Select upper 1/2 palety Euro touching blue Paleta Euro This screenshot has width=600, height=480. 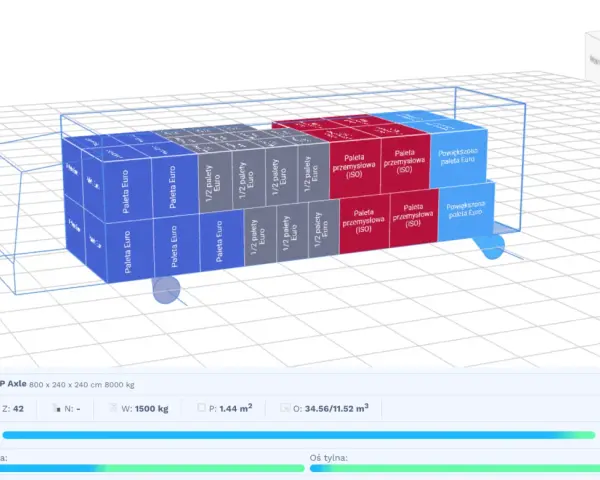point(215,183)
